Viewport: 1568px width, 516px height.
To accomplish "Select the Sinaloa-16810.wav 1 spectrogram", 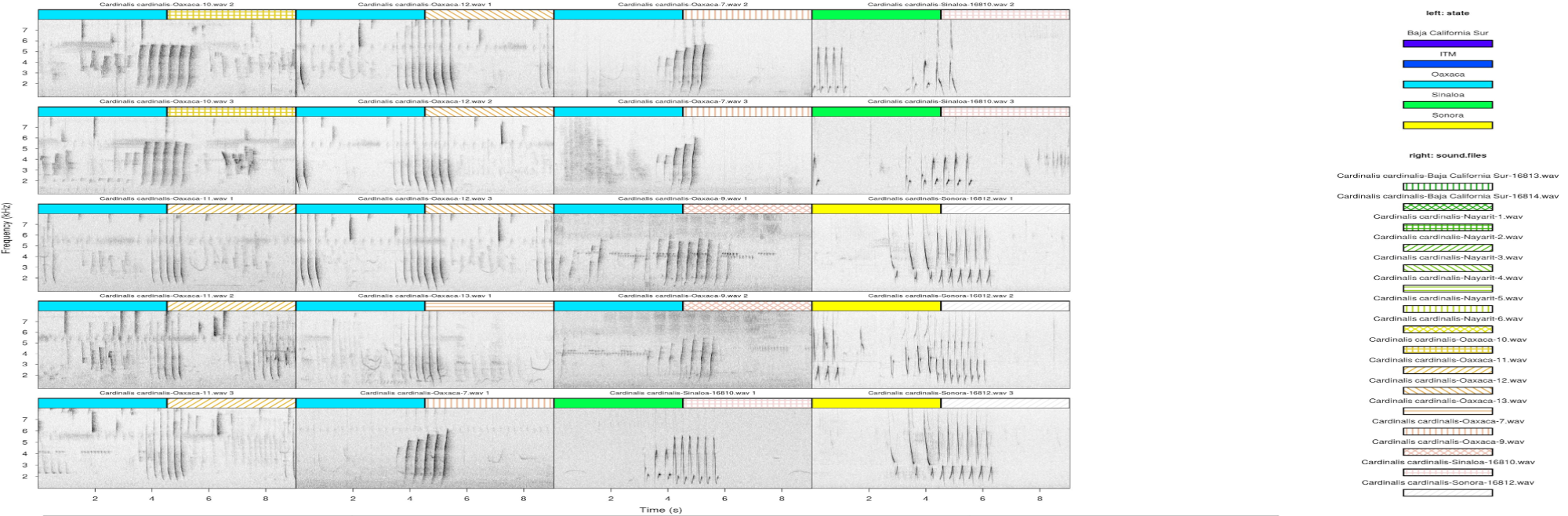I will point(682,447).
